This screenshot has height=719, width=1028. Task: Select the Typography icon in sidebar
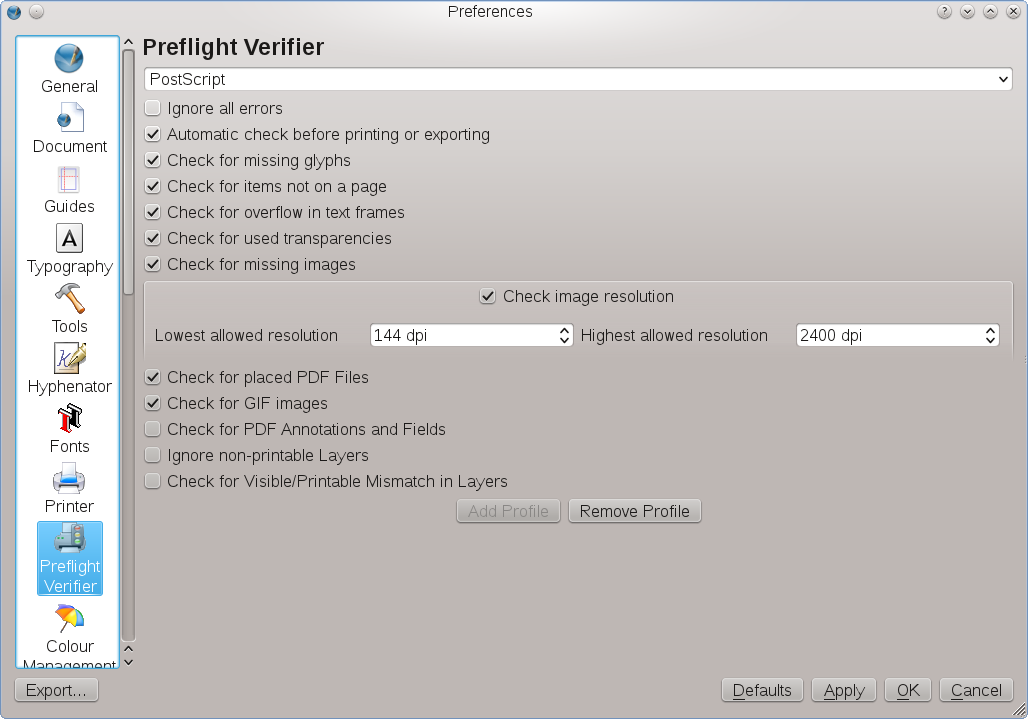coord(69,239)
